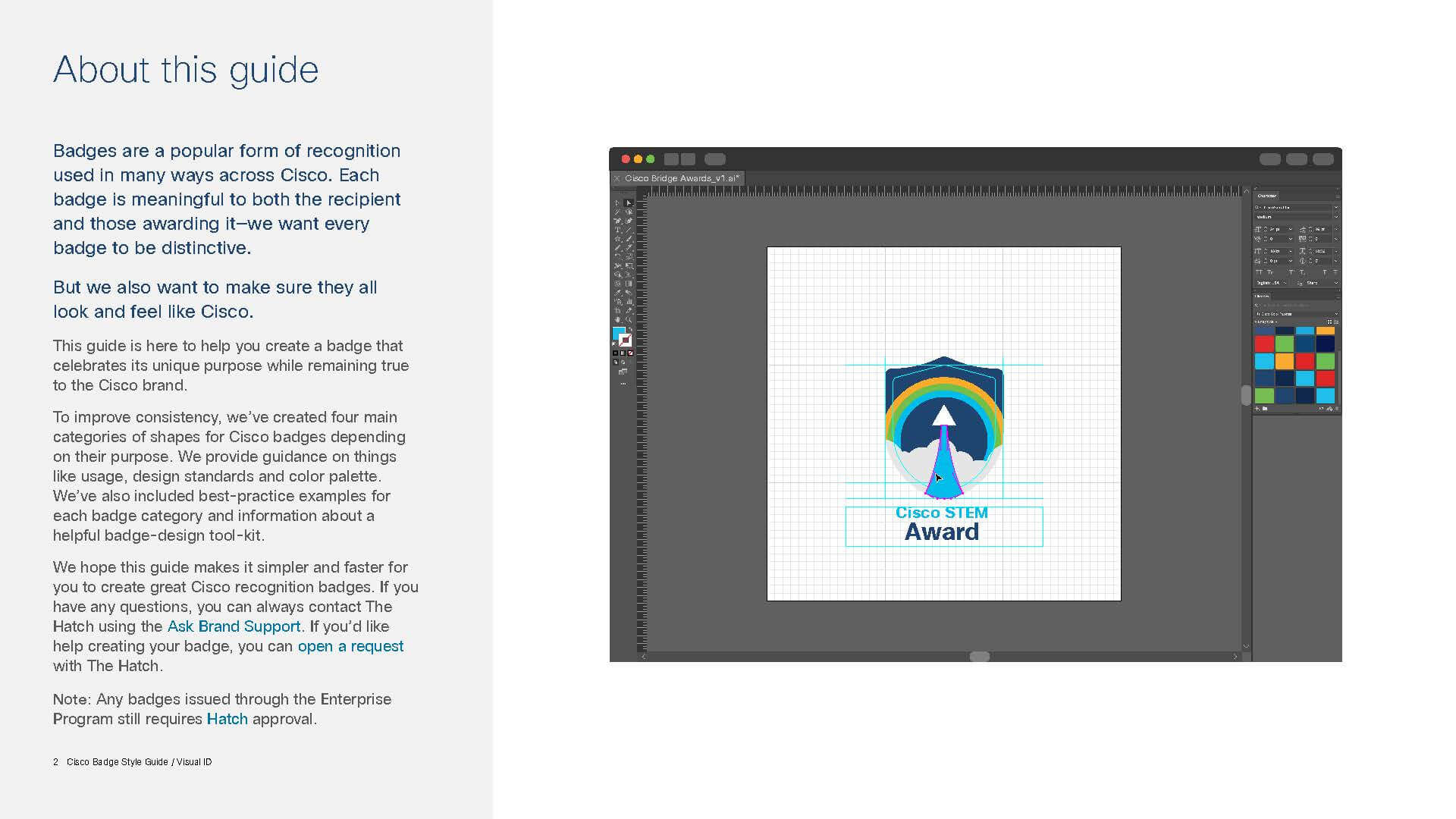Select the Scale tool
This screenshot has height=819, width=1456.
pos(628,256)
